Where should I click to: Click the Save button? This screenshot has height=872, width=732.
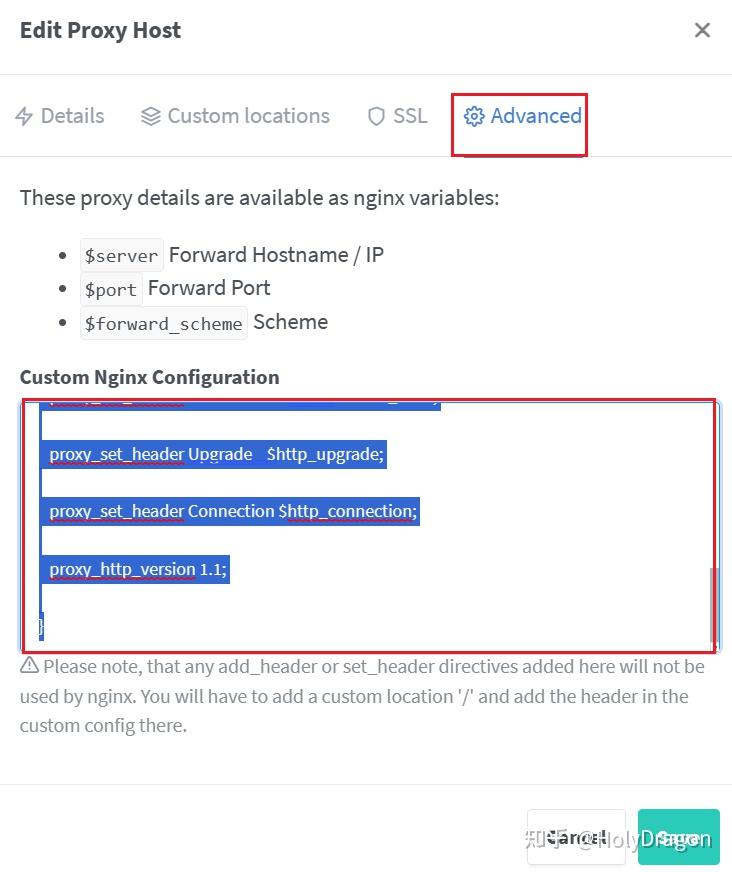tap(679, 837)
